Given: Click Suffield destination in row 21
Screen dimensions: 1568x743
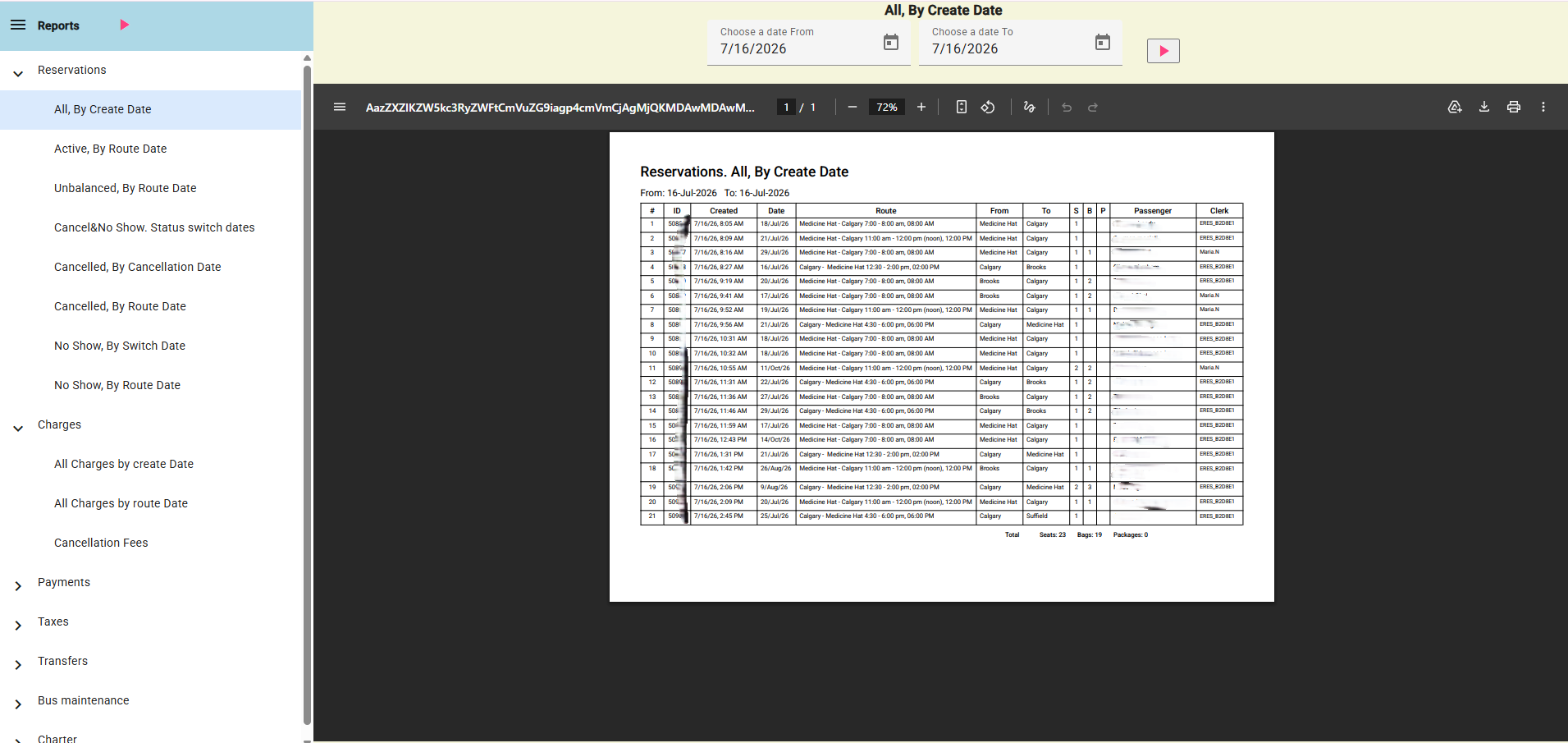Looking at the screenshot, I should (x=1037, y=516).
